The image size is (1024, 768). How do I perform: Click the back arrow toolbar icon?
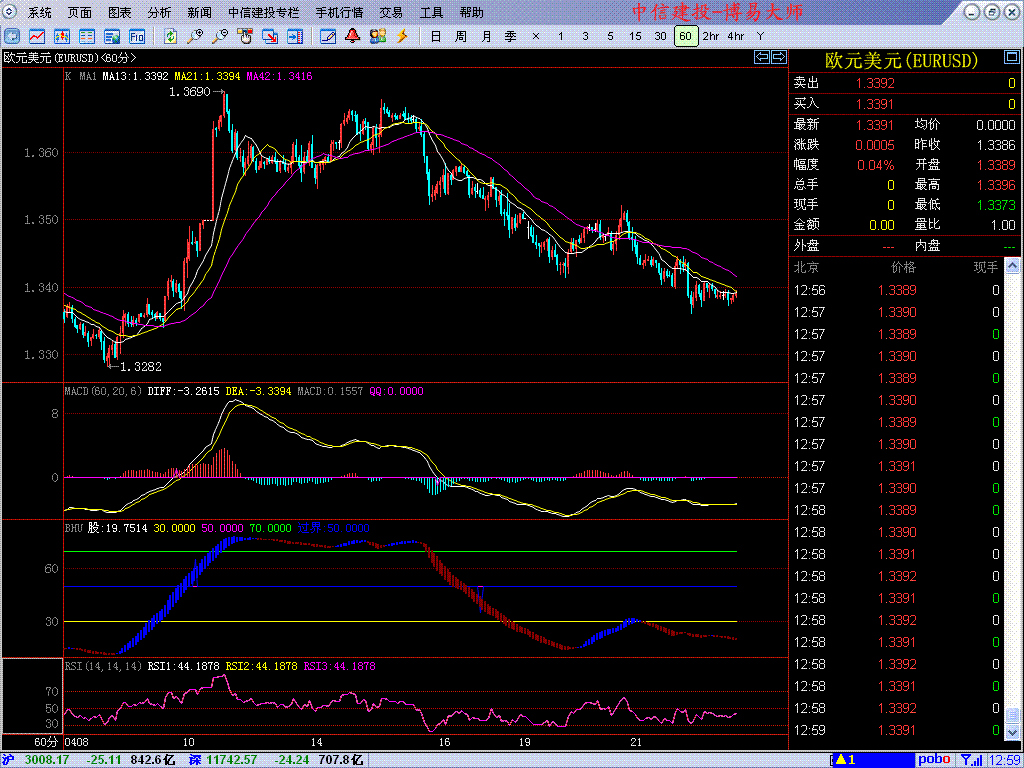point(11,36)
